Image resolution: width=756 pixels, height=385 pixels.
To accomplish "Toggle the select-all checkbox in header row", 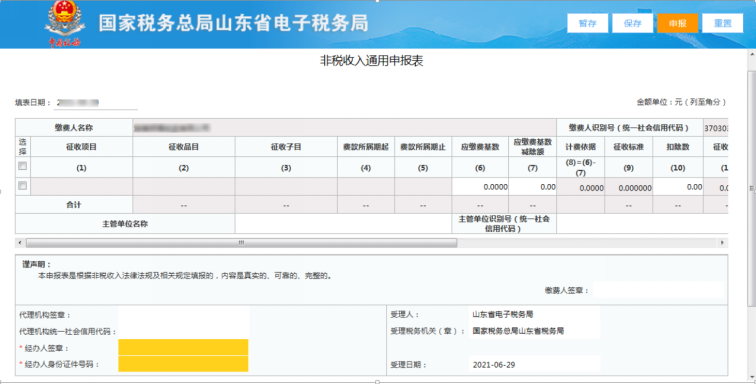I will (x=22, y=166).
